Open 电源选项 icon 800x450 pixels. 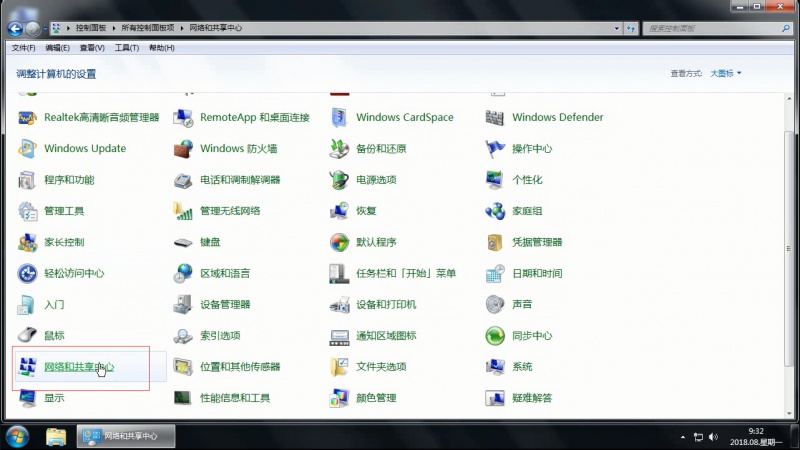click(339, 180)
